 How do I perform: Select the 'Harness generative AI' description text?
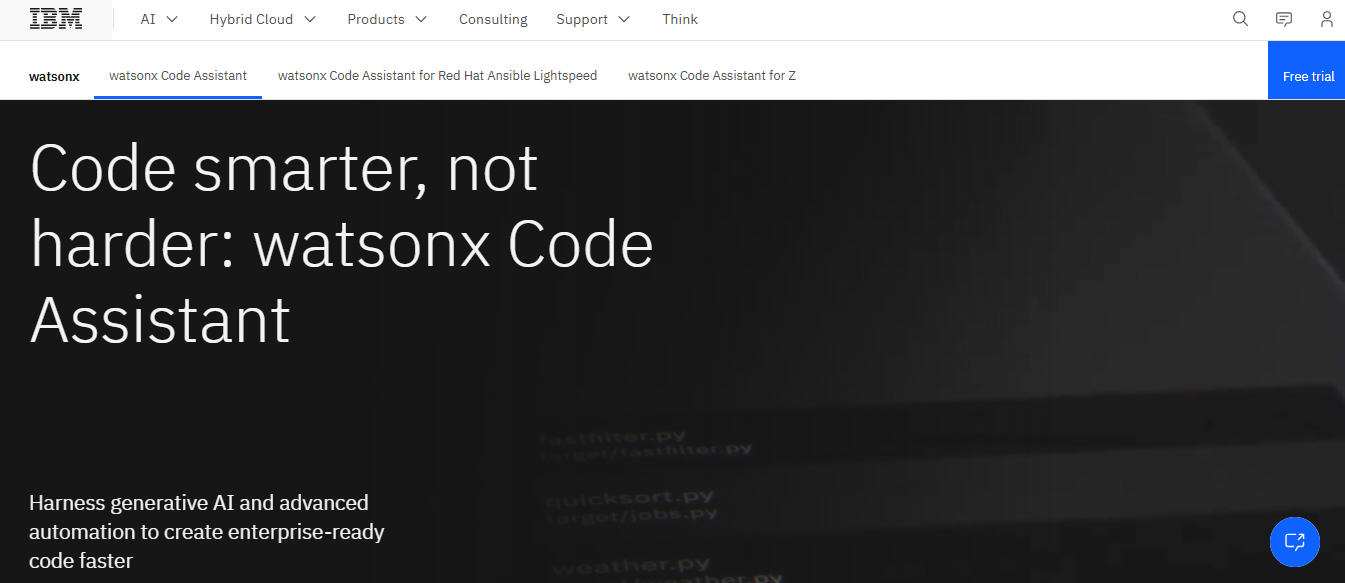tap(207, 531)
